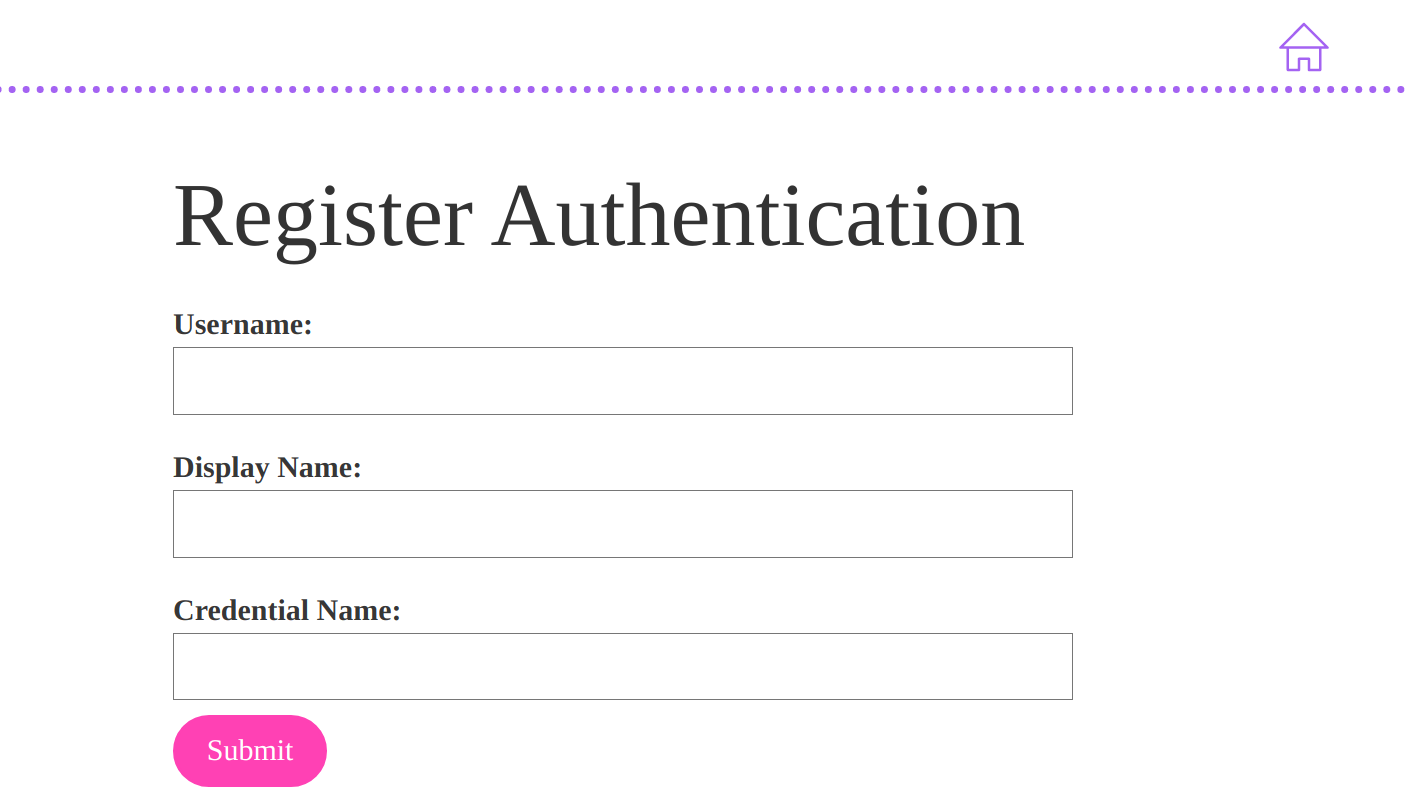Click the input box above Submit
This screenshot has height=812, width=1408.
(x=622, y=666)
